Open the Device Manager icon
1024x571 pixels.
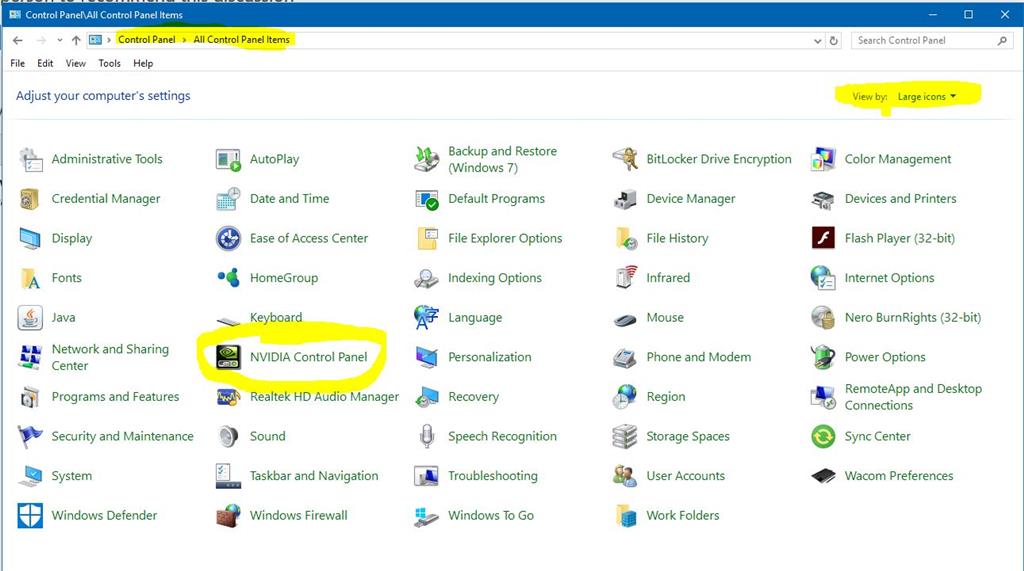click(625, 199)
